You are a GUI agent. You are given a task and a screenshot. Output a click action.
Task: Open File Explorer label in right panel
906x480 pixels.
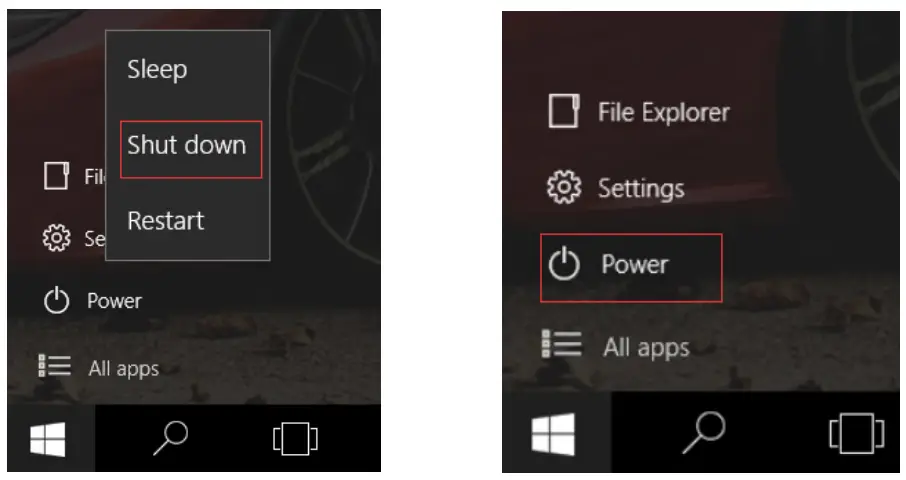(x=663, y=112)
